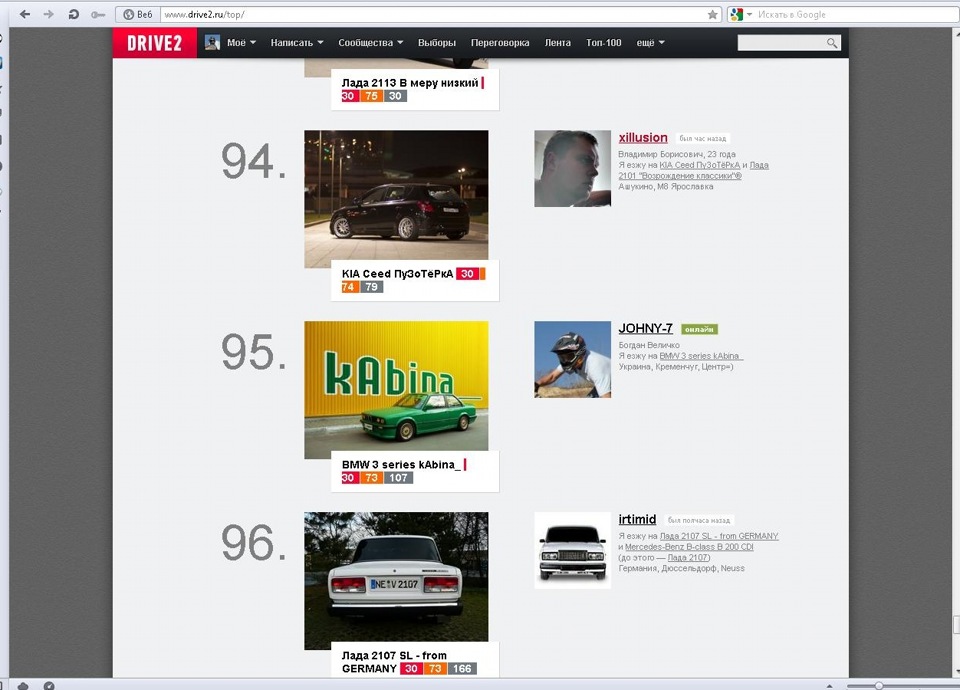Image resolution: width=960 pixels, height=690 pixels.
Task: Click xillusion's profile avatar photo
Action: click(572, 168)
